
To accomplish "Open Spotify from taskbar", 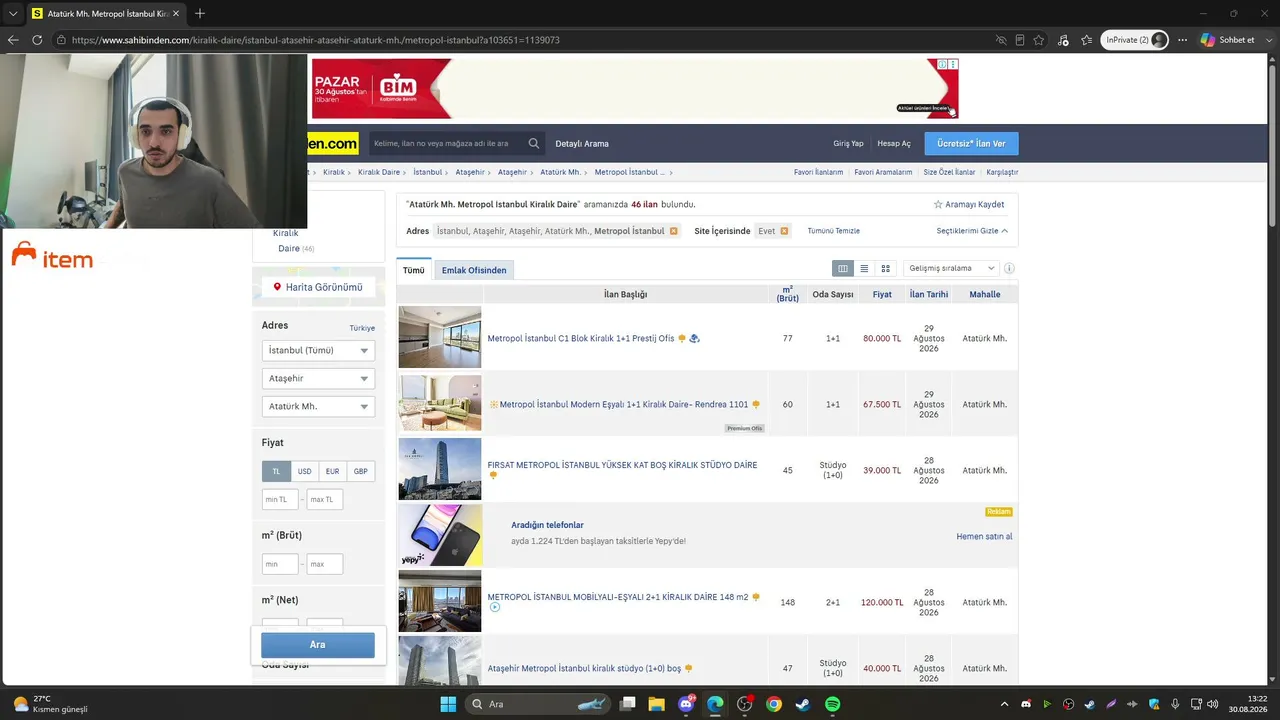I will click(832, 704).
